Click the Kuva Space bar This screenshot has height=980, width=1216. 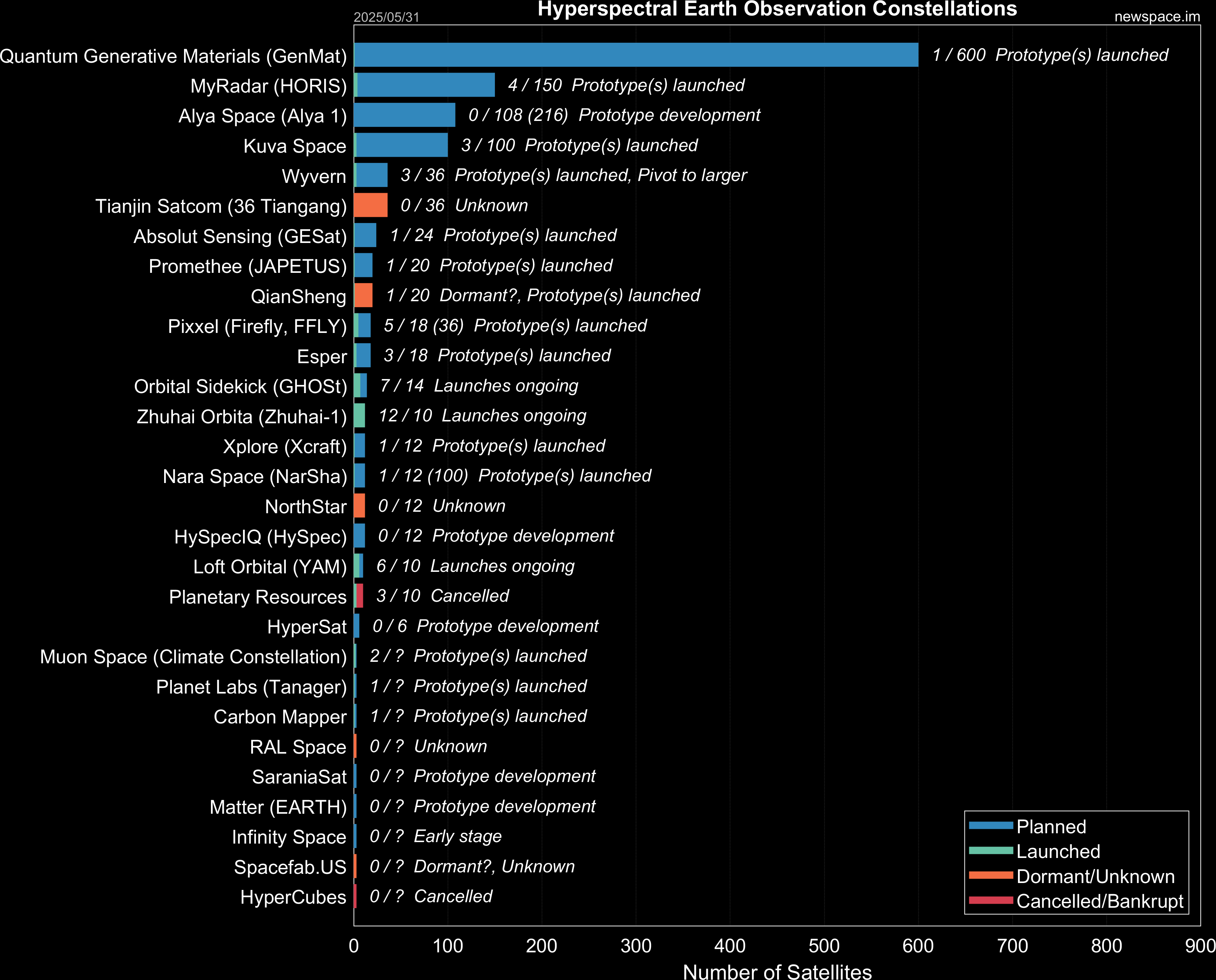point(401,145)
